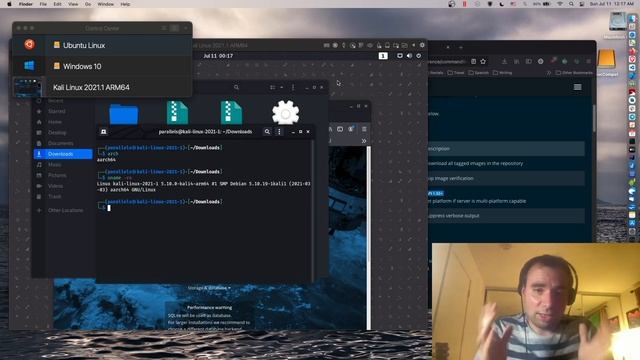The width and height of the screenshot is (640, 360).
Task: Open the Files window three-dot menu
Action: coord(293,87)
